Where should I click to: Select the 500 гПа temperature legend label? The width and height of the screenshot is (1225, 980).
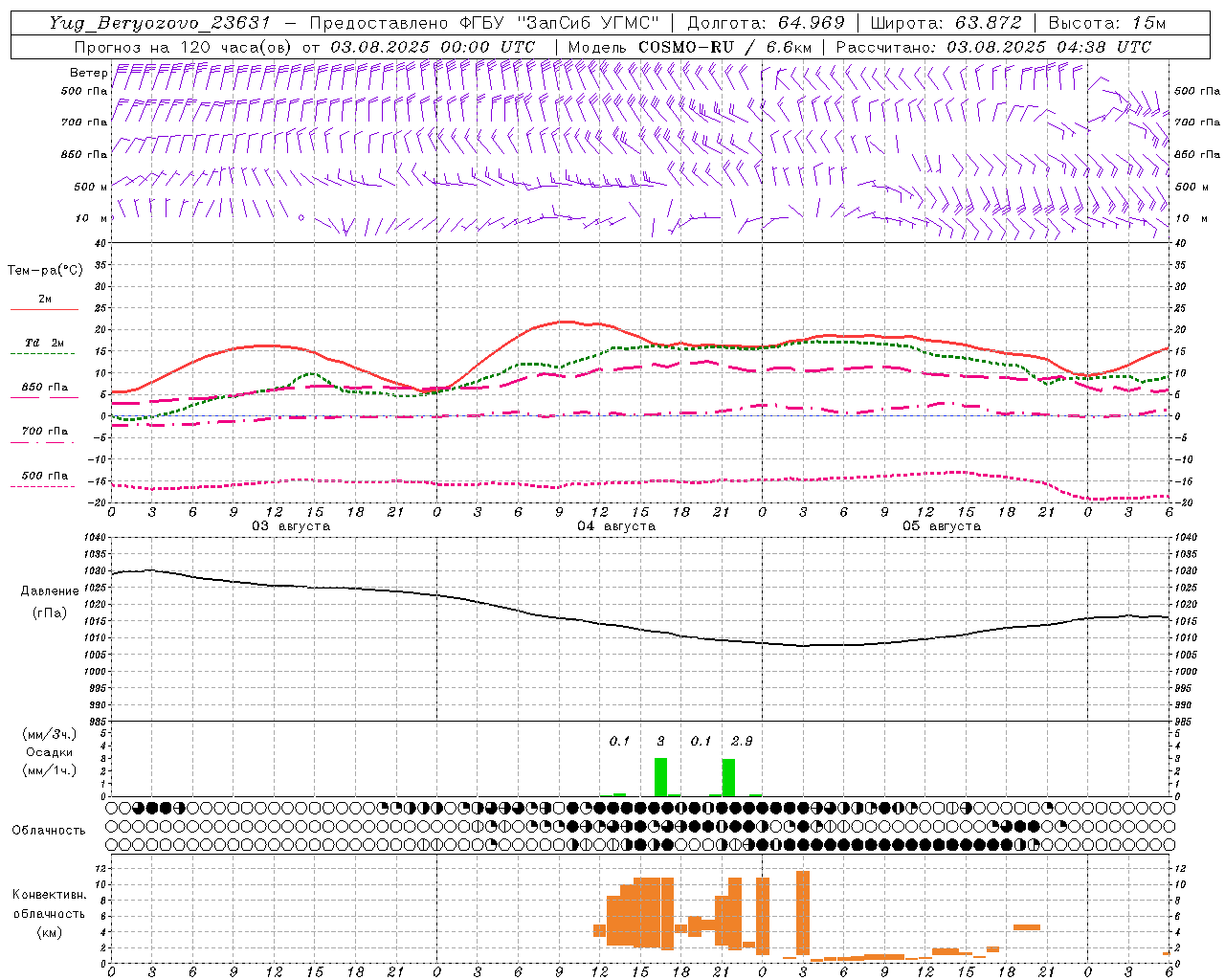click(x=44, y=476)
